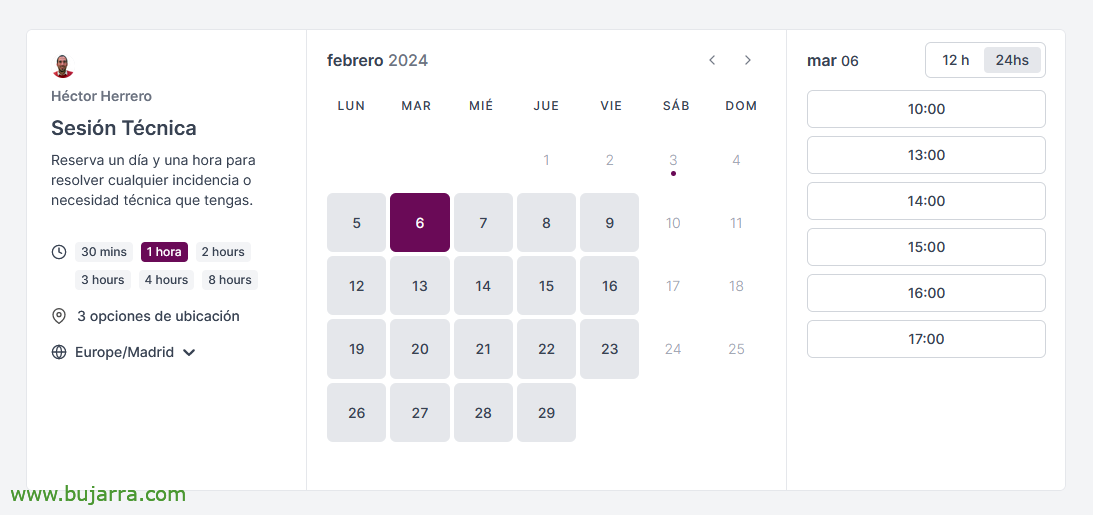
Task: Choose February 9 on the calendar
Action: point(610,223)
